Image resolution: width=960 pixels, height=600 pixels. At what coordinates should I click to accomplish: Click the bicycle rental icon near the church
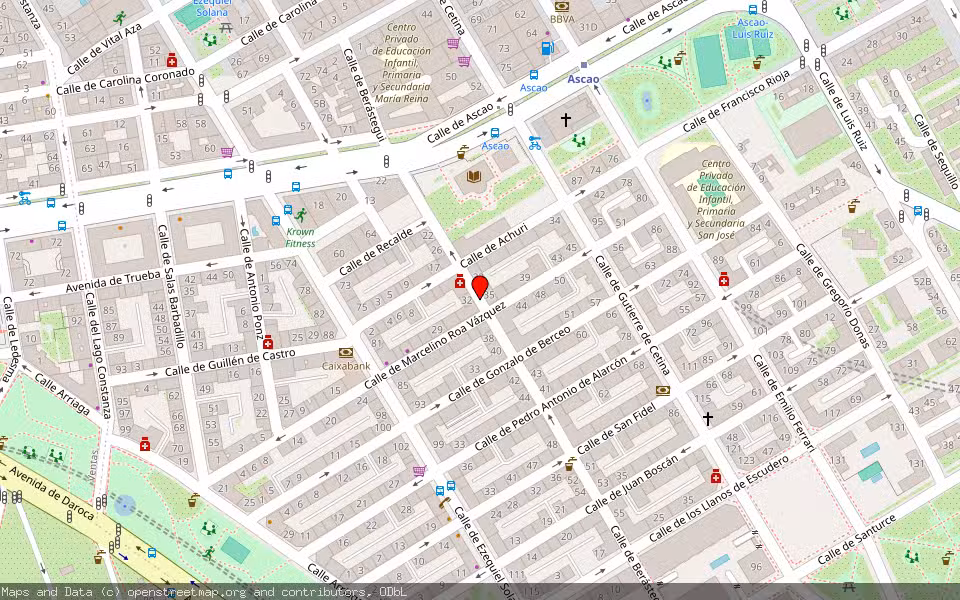coord(534,143)
